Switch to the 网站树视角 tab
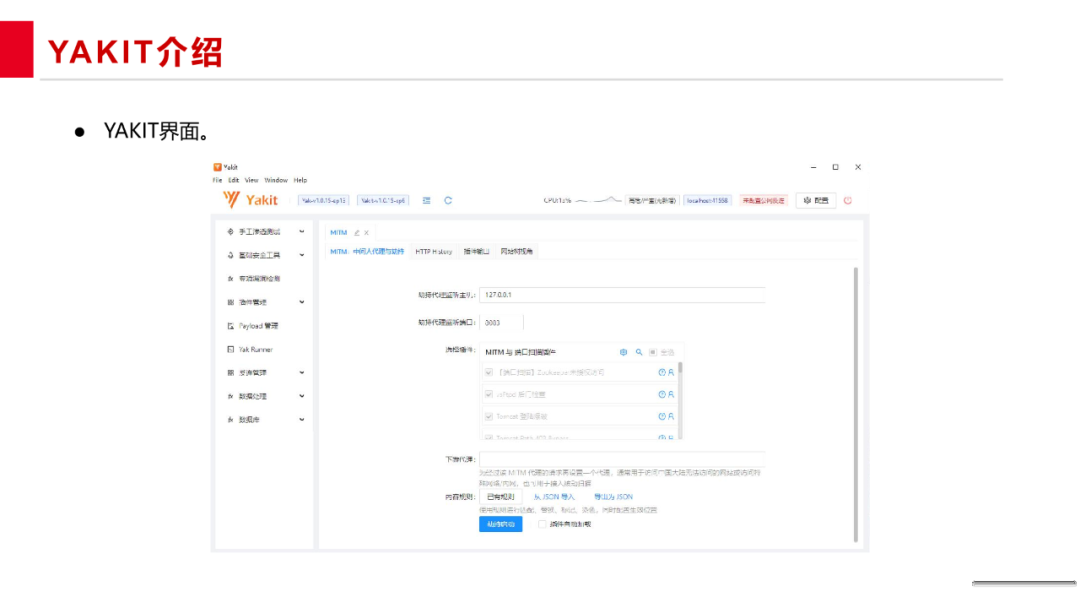Viewport: 1080px width, 608px height. coord(517,251)
